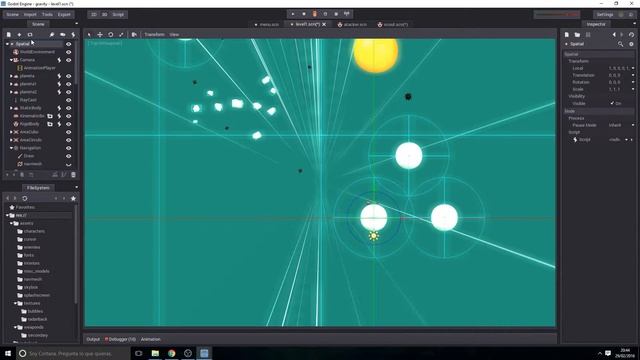This screenshot has width=640, height=360.
Task: Click the Inspector undo history icon
Action: pos(631,35)
